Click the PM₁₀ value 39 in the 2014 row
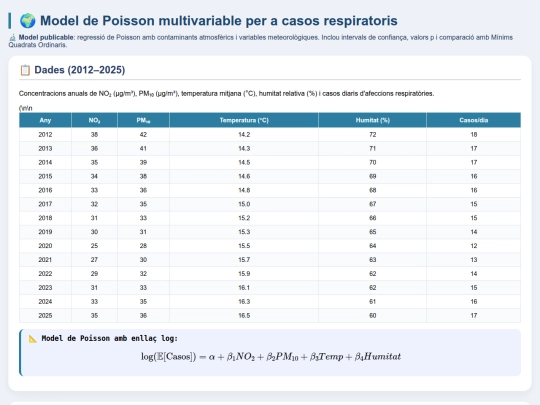Screen dimensions: 540x405 coord(143,163)
